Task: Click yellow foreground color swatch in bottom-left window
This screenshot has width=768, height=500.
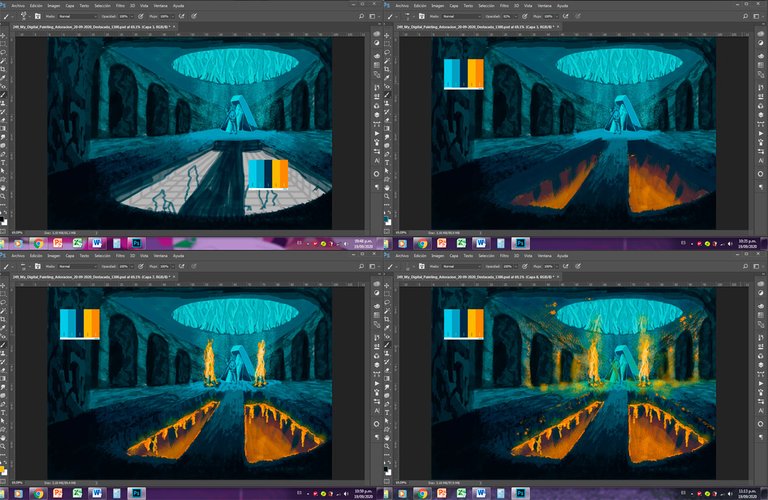Action: [x=2, y=469]
